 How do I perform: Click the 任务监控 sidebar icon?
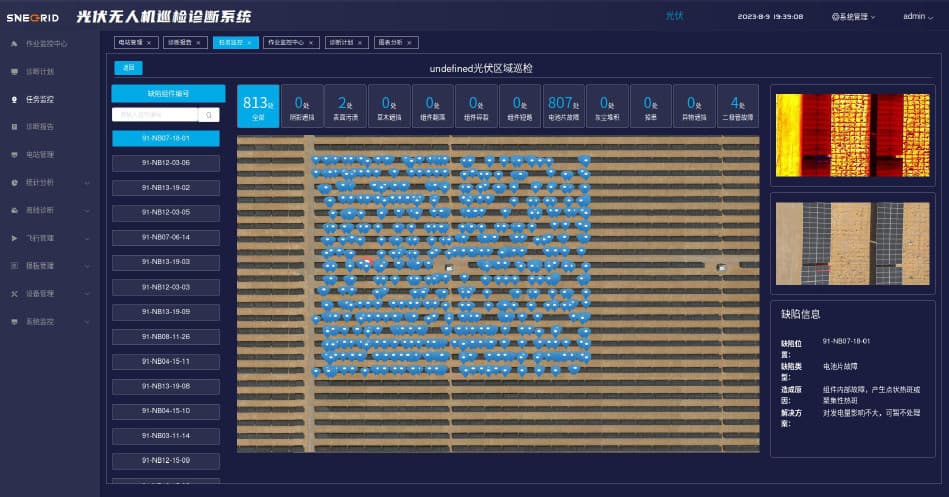[x=14, y=100]
